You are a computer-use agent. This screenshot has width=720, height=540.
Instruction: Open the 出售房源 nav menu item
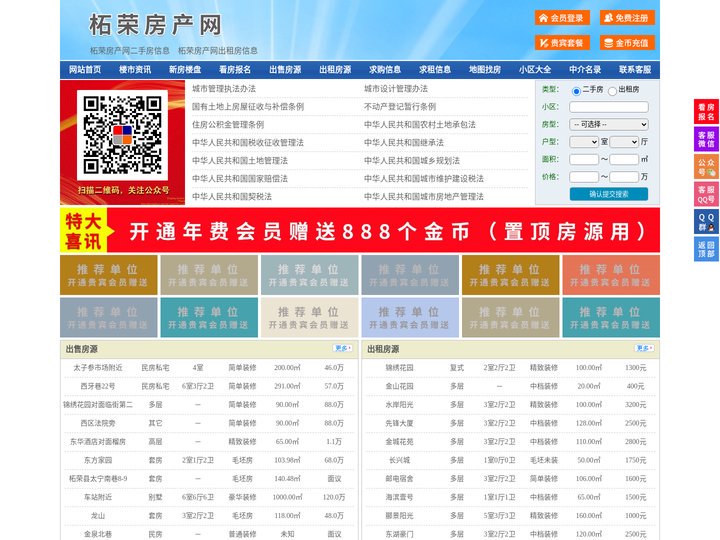285,70
